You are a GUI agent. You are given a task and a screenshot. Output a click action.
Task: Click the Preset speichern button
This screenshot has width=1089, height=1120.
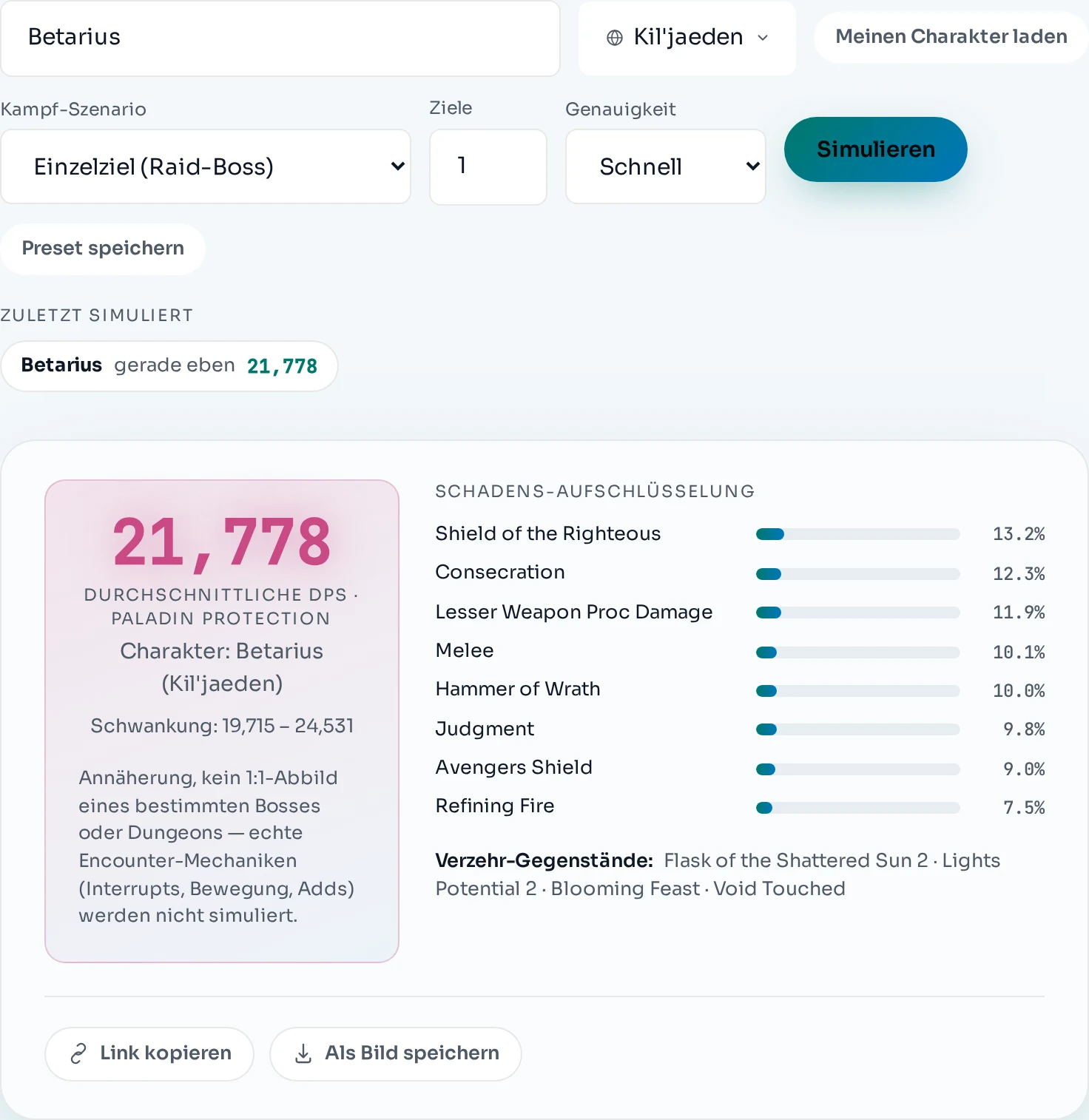pyautogui.click(x=103, y=249)
